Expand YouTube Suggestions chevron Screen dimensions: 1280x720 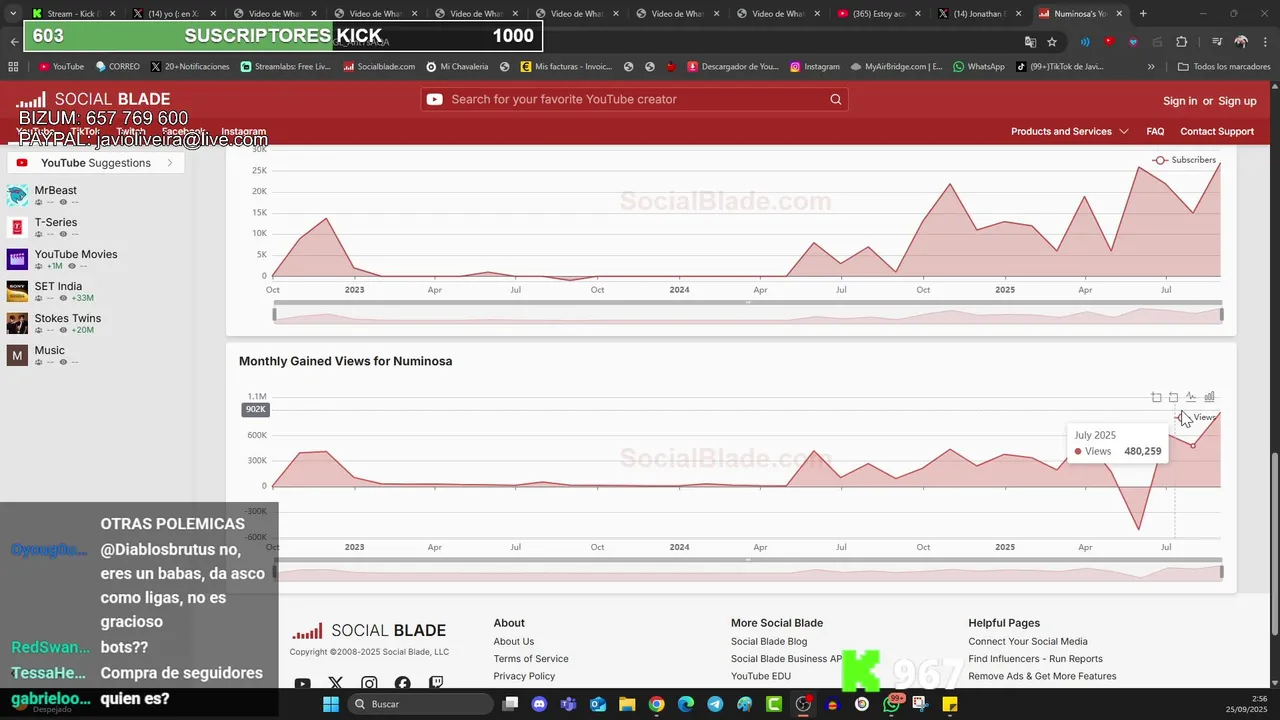point(170,163)
